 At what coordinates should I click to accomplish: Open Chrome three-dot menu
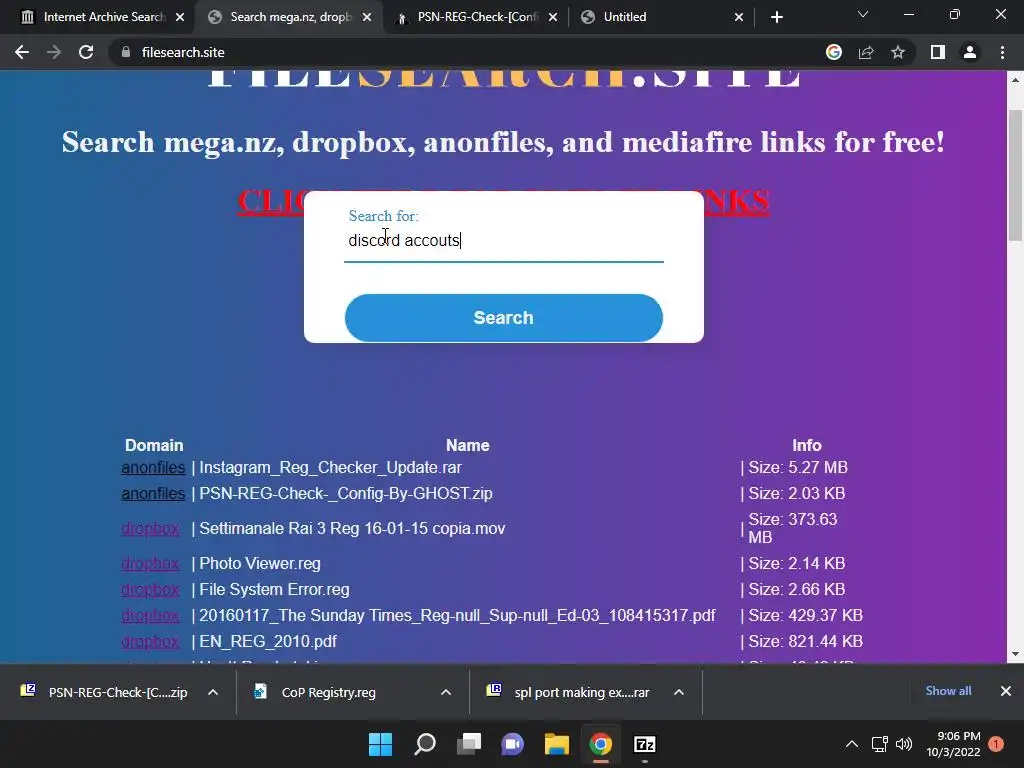[1002, 52]
